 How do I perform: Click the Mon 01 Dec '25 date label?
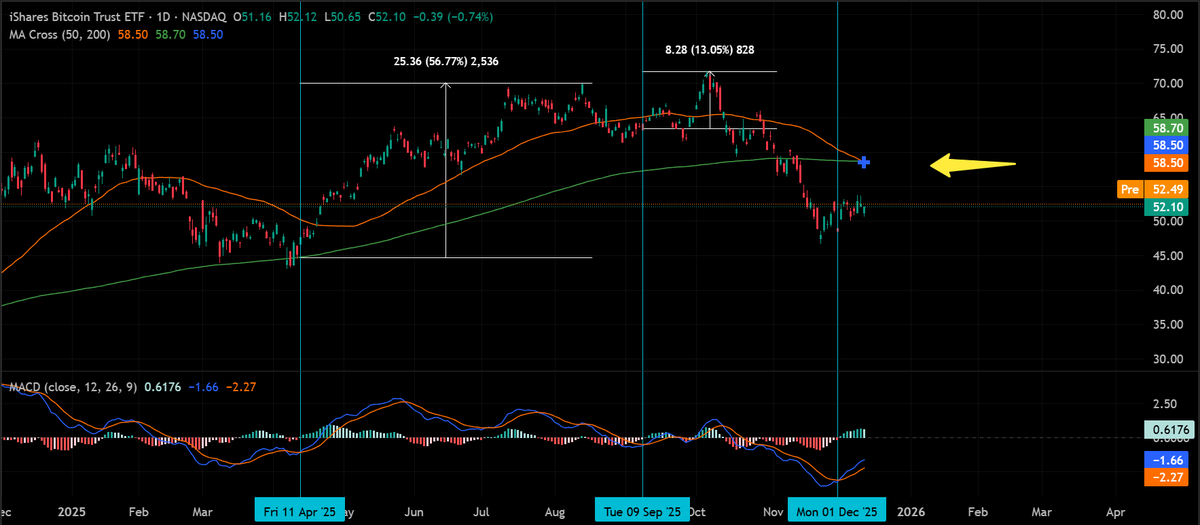pyautogui.click(x=836, y=511)
